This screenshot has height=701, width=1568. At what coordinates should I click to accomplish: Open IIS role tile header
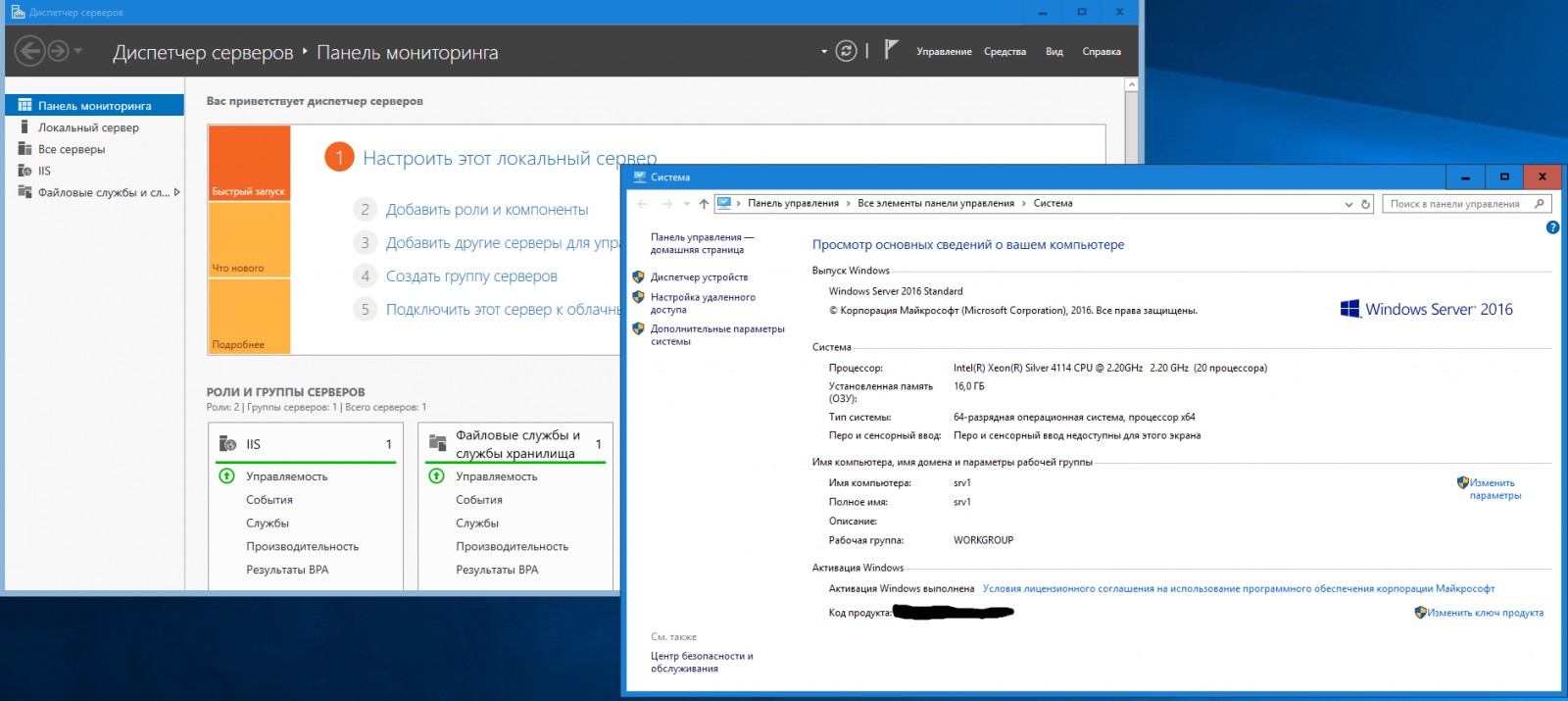point(306,444)
